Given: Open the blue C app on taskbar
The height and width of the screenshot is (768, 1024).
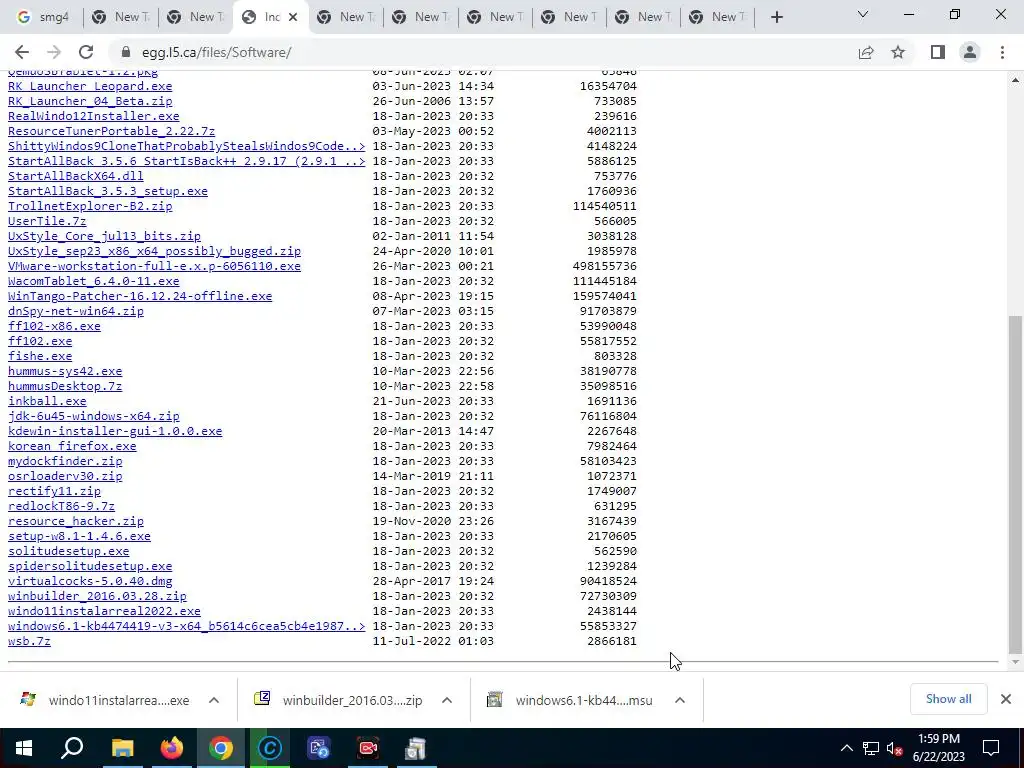Looking at the screenshot, I should point(270,748).
